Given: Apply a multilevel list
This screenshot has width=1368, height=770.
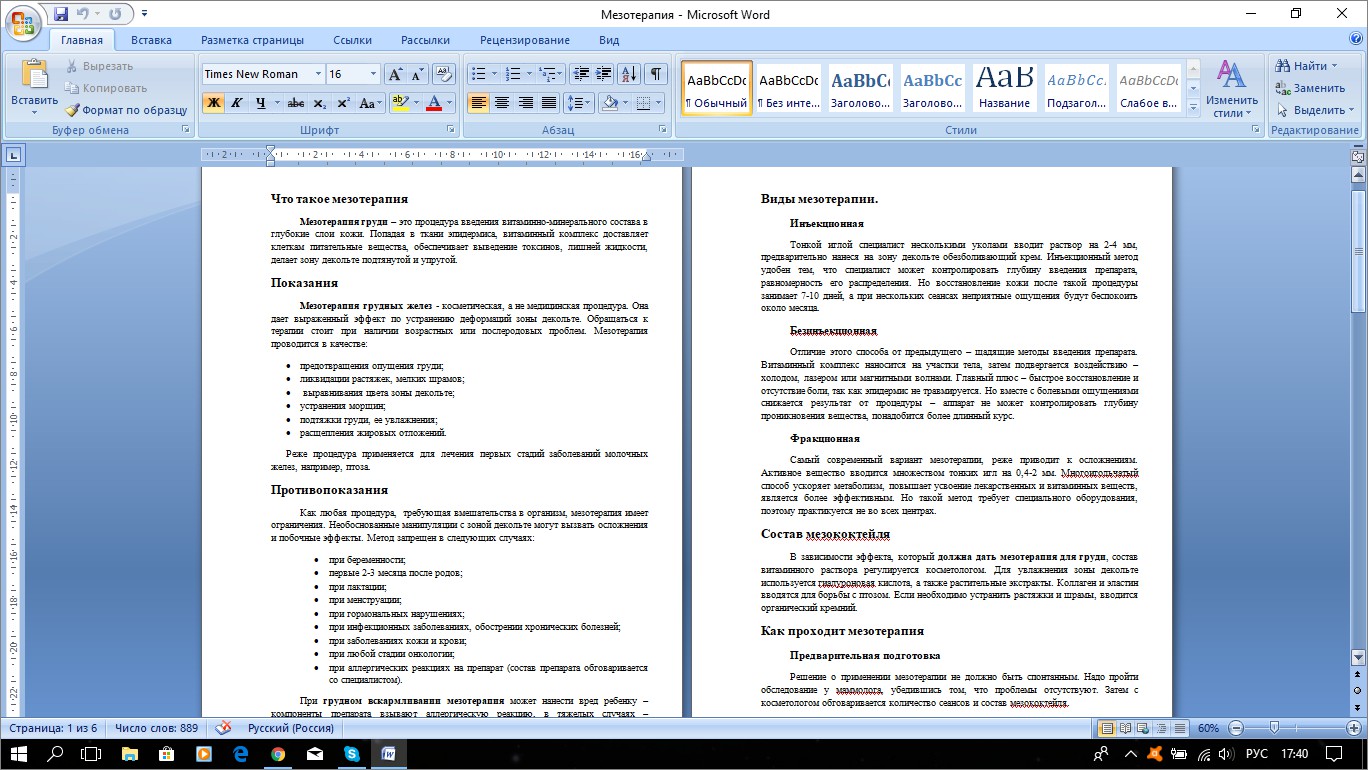Looking at the screenshot, I should pos(547,74).
